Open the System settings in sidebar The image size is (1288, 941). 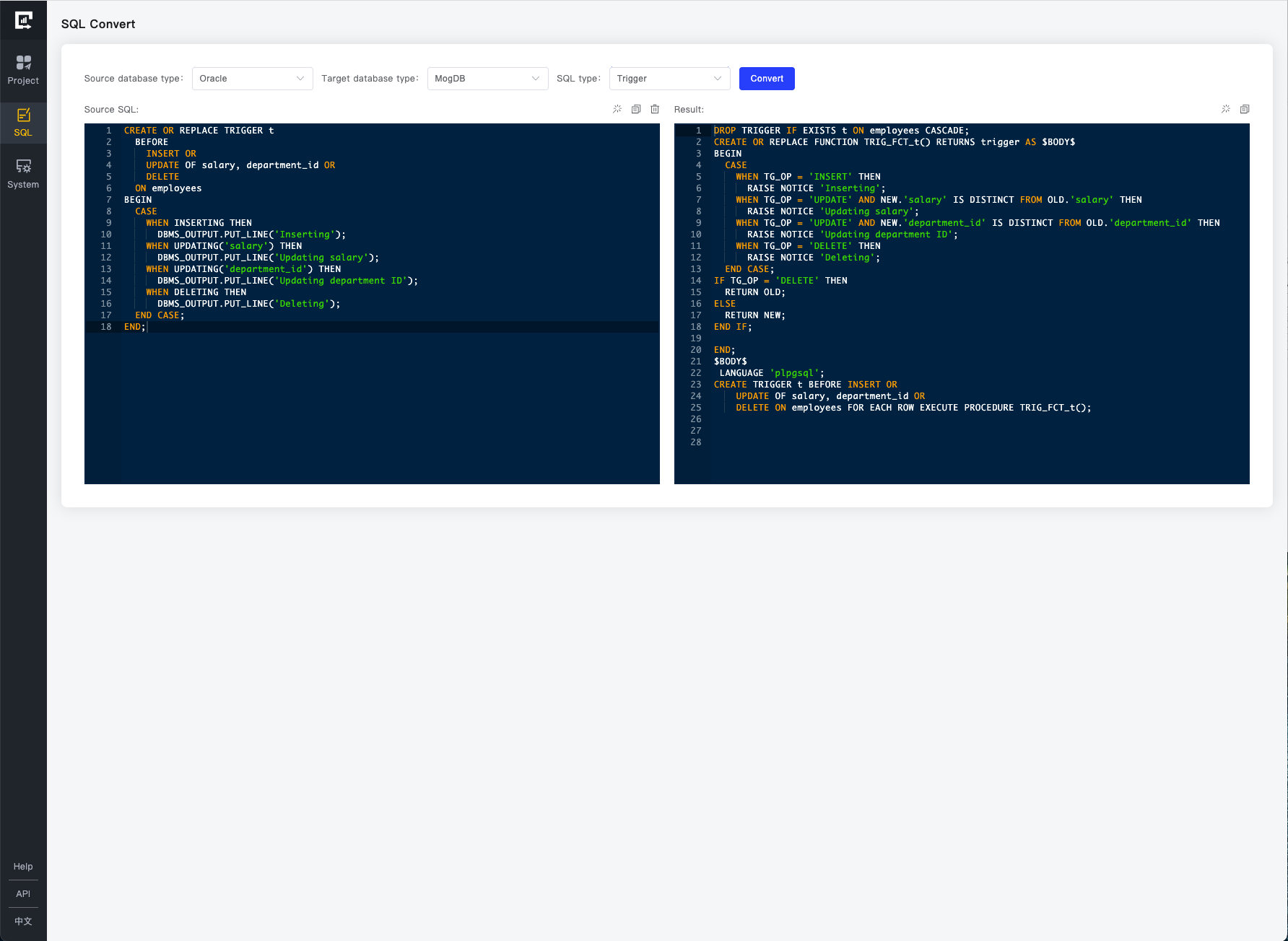(x=23, y=173)
